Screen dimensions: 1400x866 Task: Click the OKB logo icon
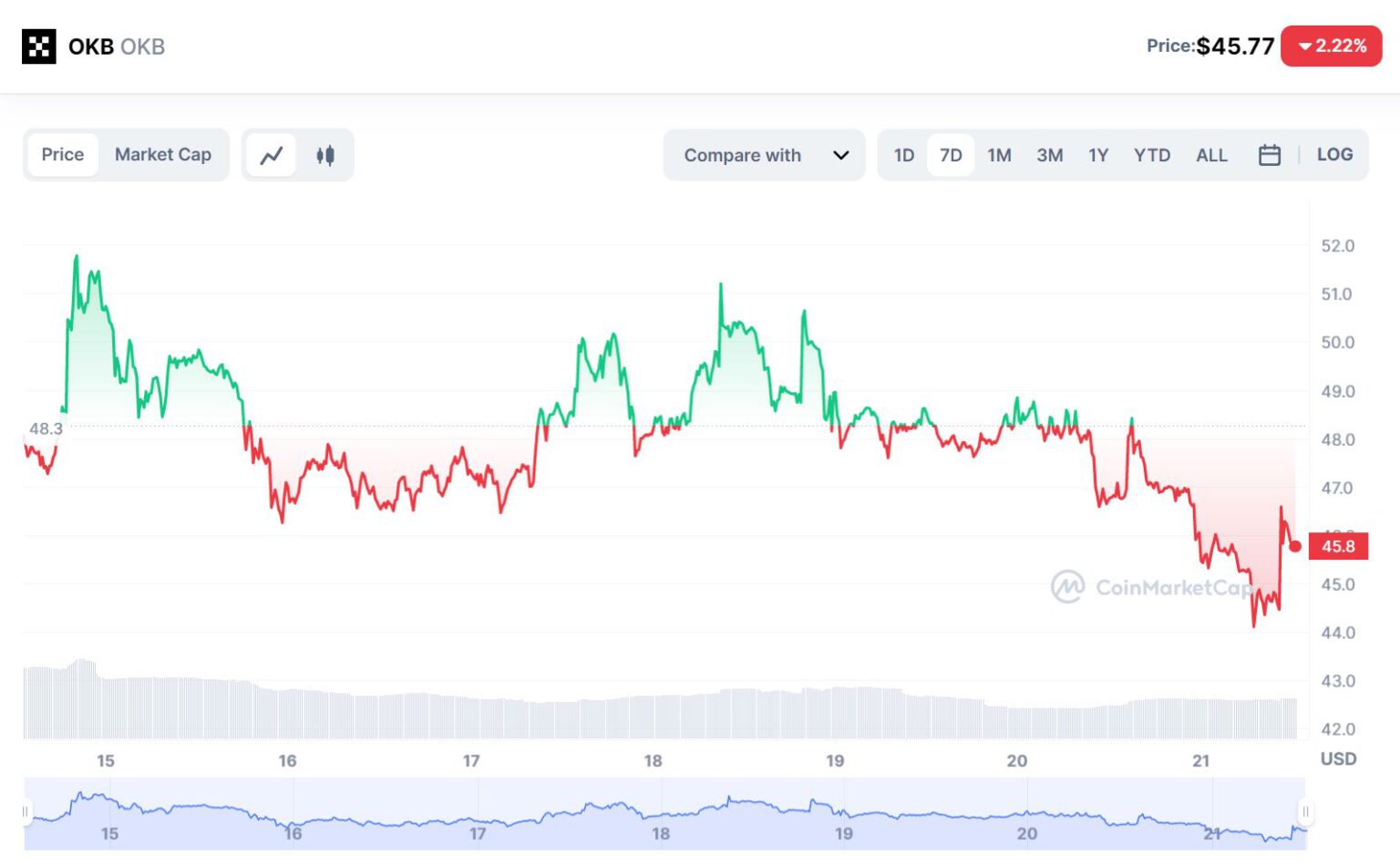click(39, 46)
